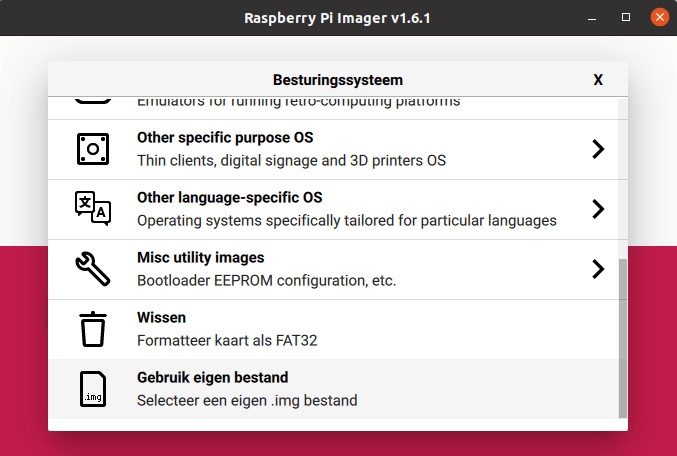Close the Besturingssysteem dialog with X

[x=598, y=80]
